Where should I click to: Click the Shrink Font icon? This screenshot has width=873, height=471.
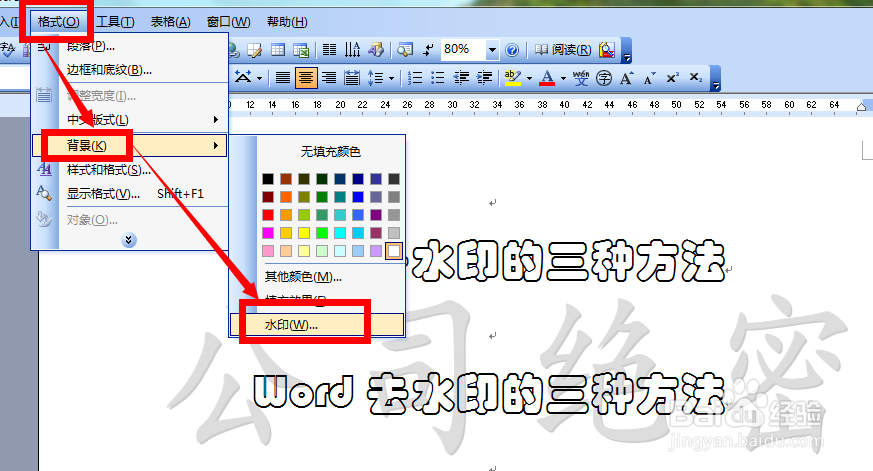tap(649, 77)
